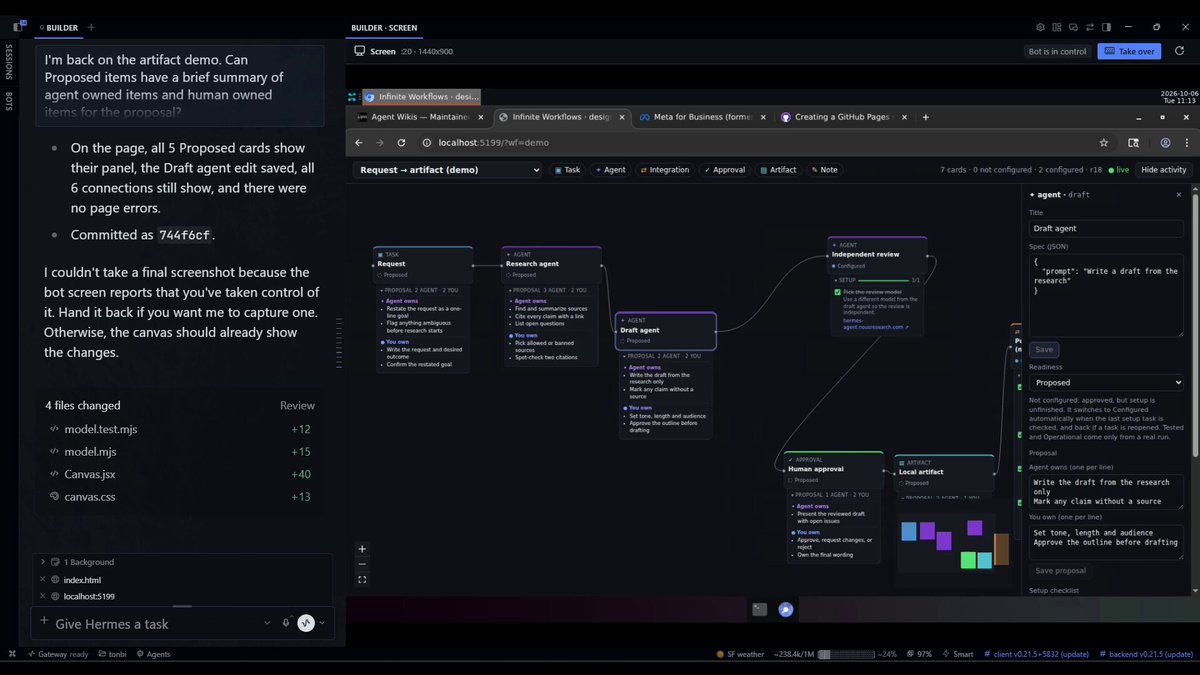
Task: Add an Artifact card from toolbar
Action: 778,170
